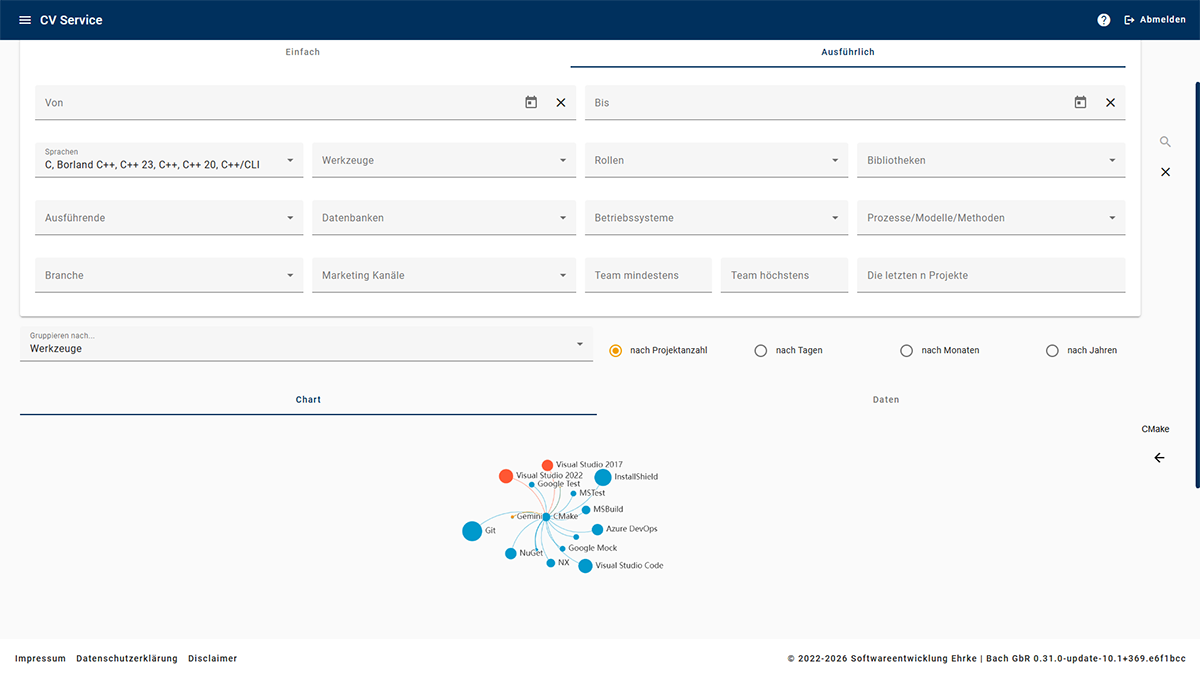Click the CMake label above arrow
This screenshot has height=674, width=1200.
pos(1155,429)
